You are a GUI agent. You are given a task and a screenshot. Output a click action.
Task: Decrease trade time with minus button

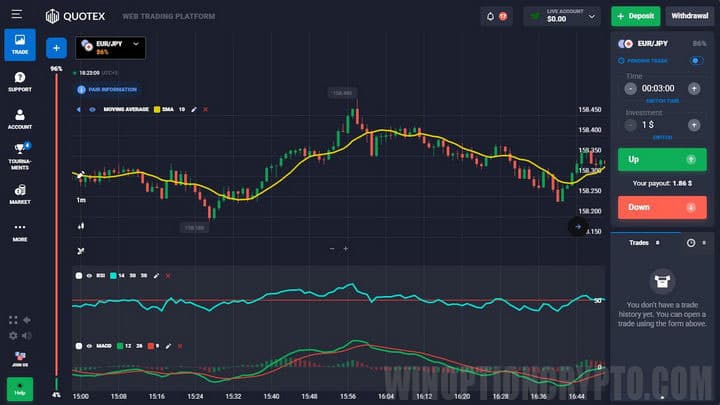630,89
